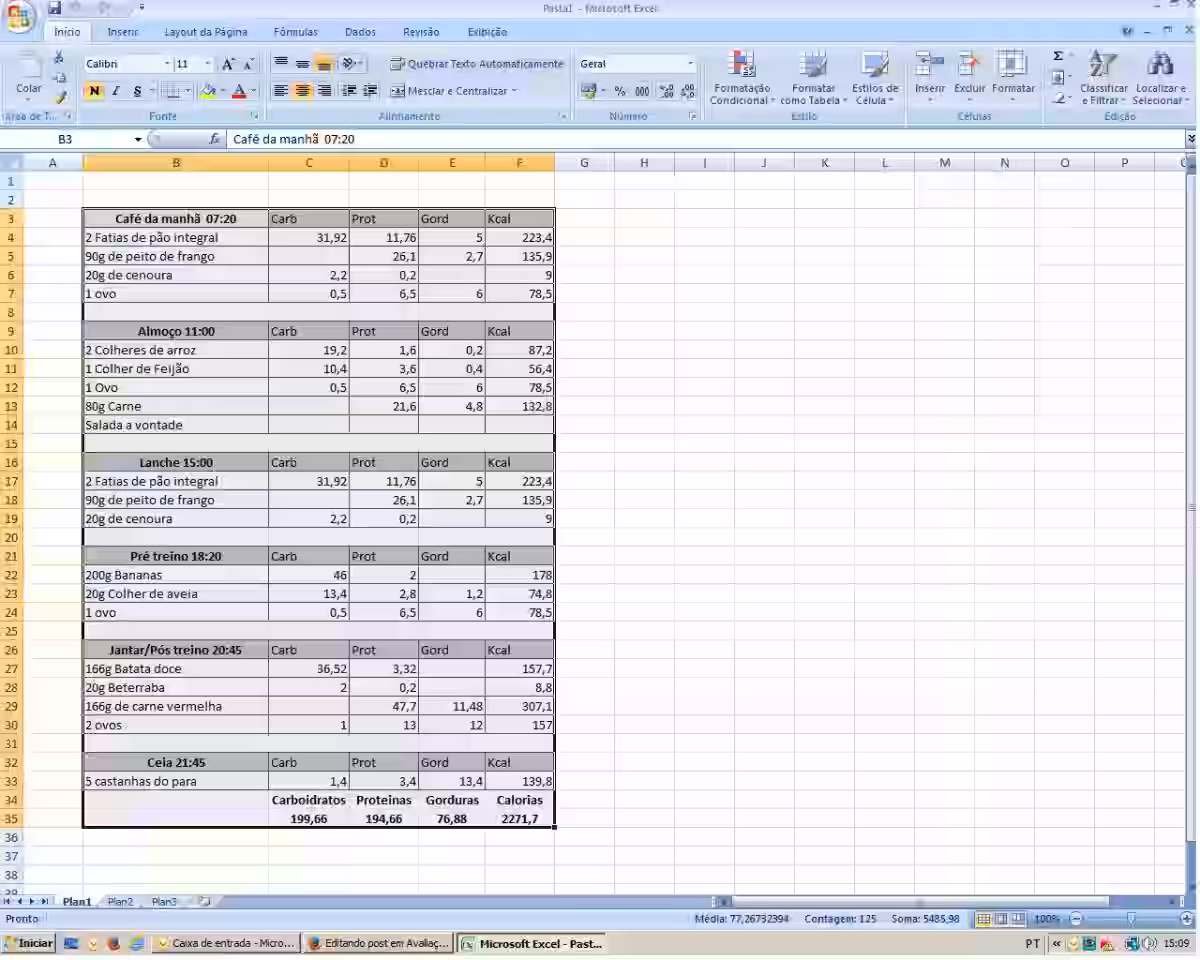Switch to the Inserir ribbon tab
The height and width of the screenshot is (960, 1200).
point(123,32)
